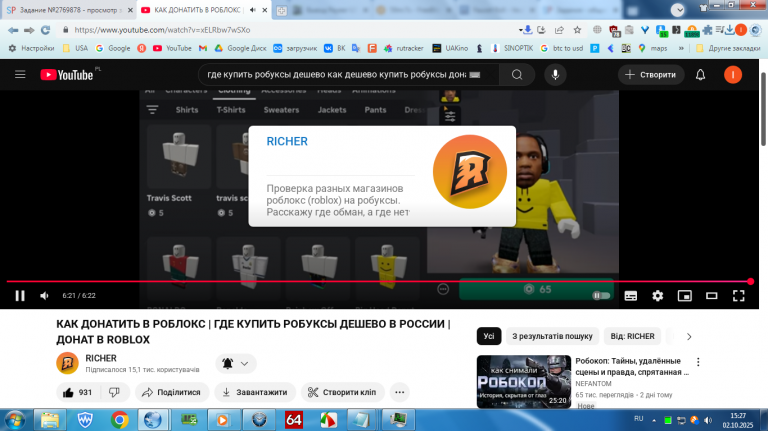This screenshot has height=431, width=768.
Task: Toggle subtitles in the player
Action: pyautogui.click(x=630, y=295)
